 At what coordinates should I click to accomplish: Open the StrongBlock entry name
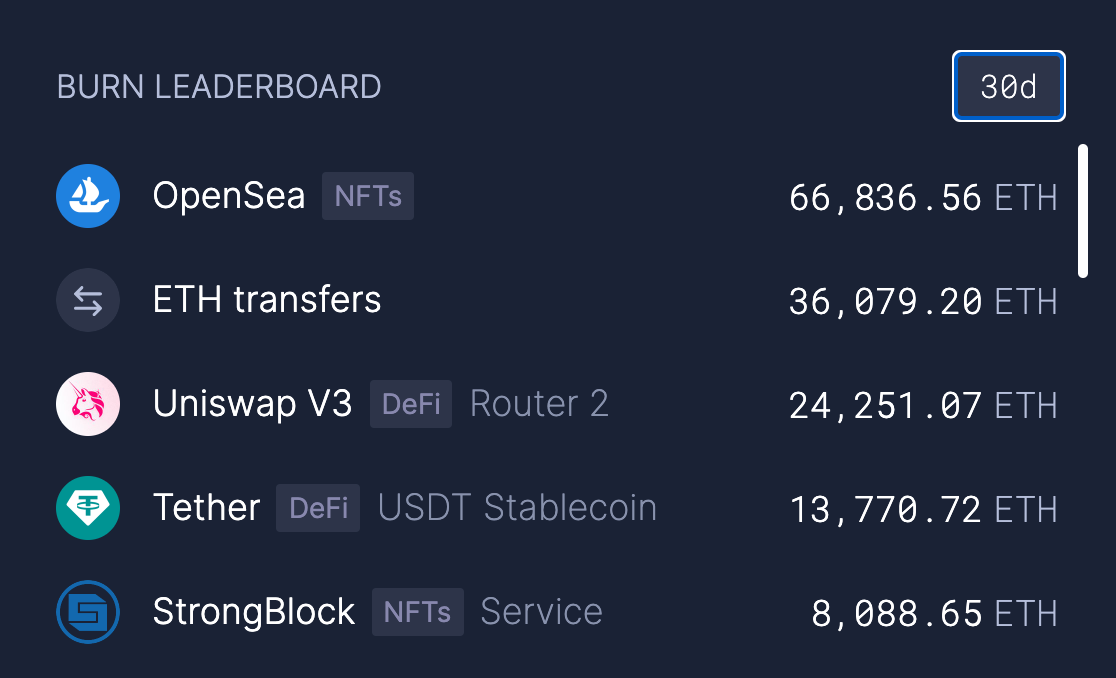pos(253,612)
